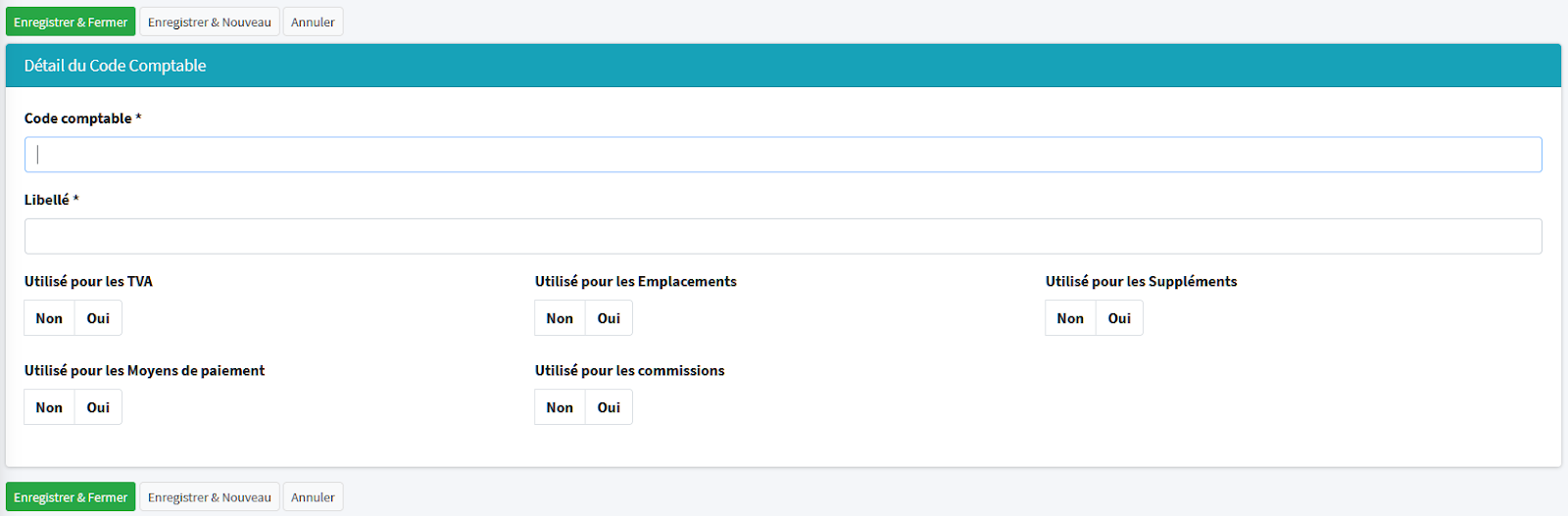Viewport: 1568px width, 516px height.
Task: Click the Détail du Code Comptable header
Action: (x=115, y=66)
